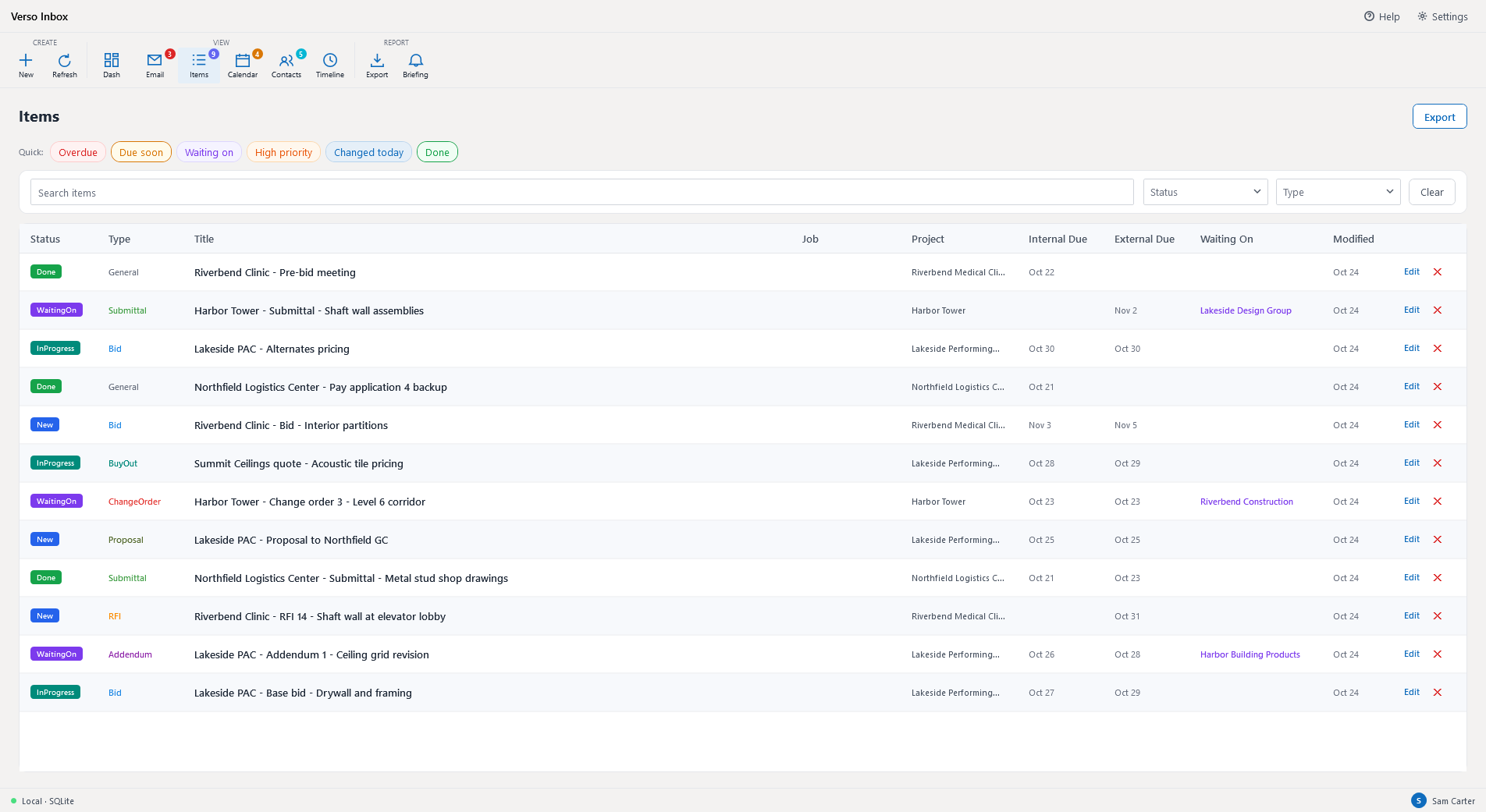Open the Dash view icon
This screenshot has width=1486, height=812.
click(x=112, y=60)
